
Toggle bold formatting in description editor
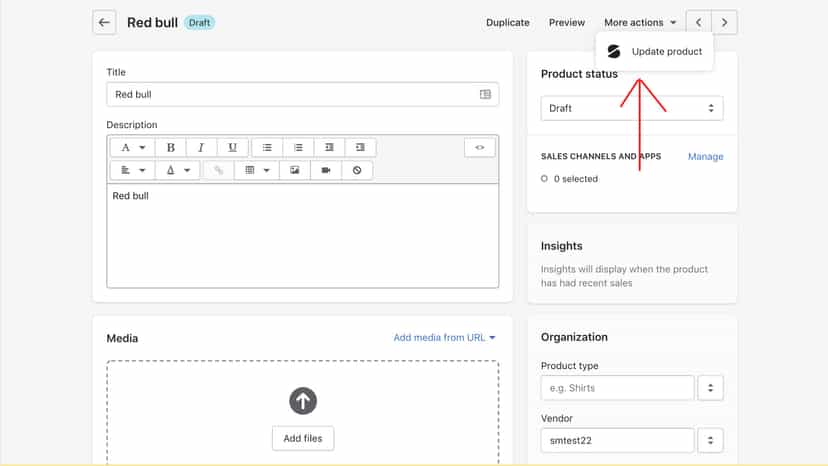coord(171,147)
